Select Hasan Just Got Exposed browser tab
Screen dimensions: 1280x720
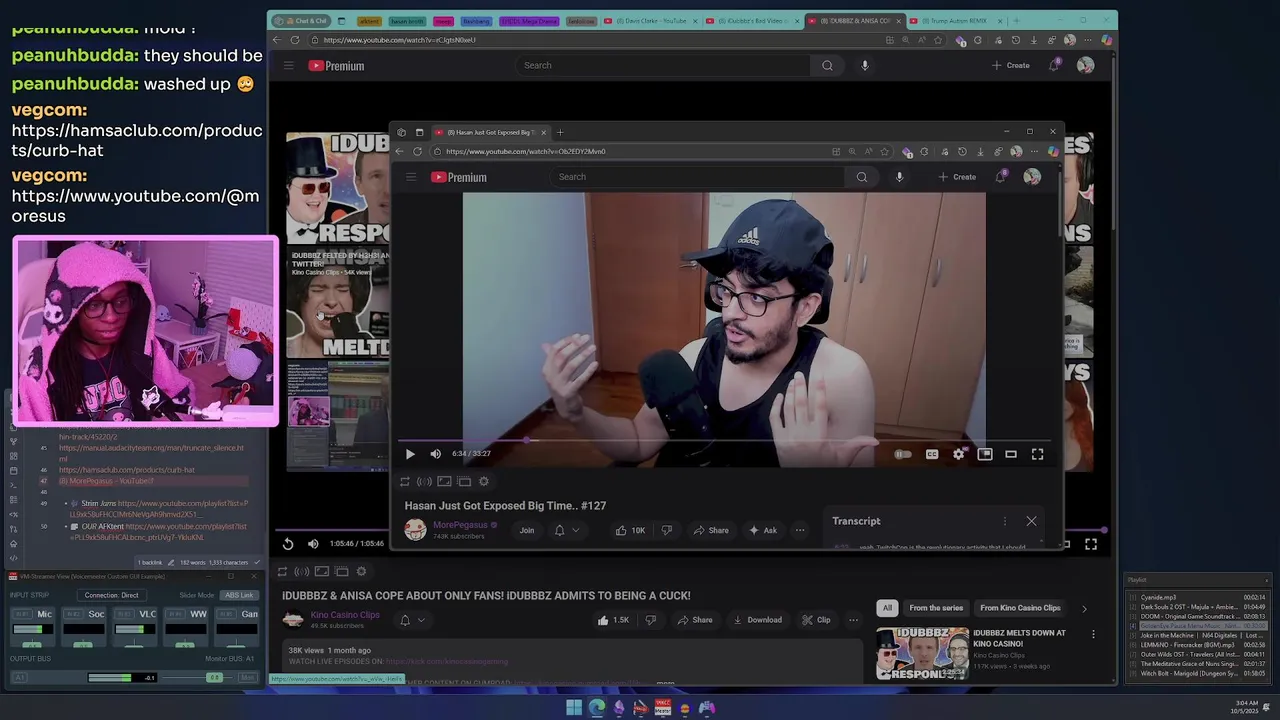(x=490, y=132)
